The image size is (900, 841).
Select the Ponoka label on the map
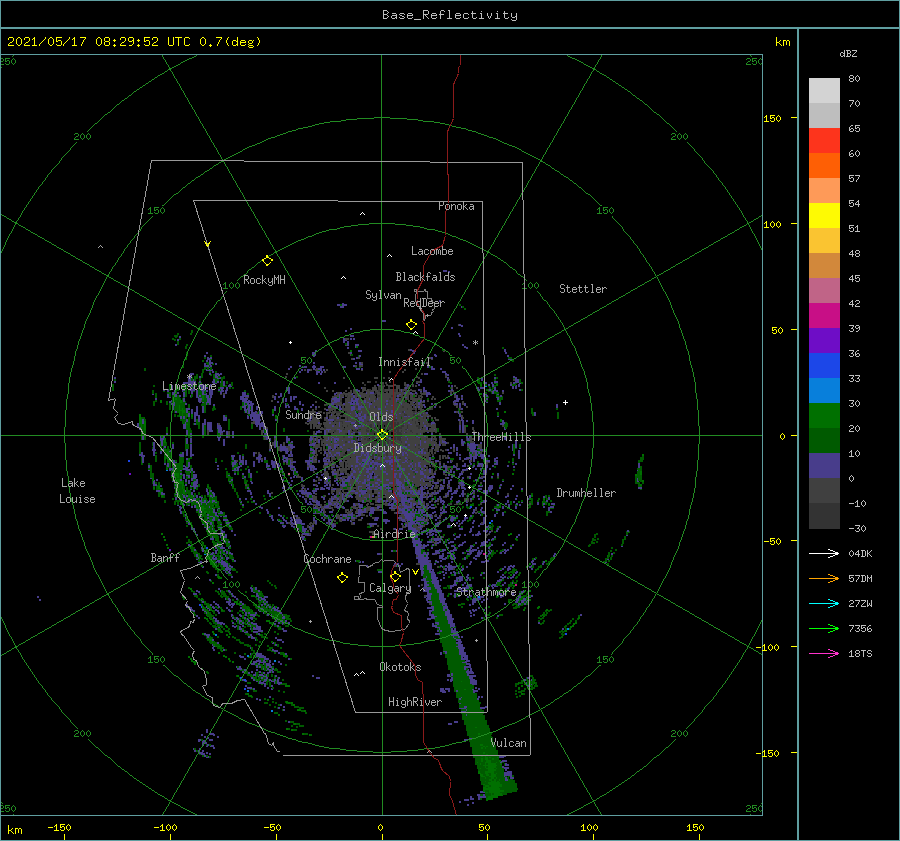[x=456, y=206]
